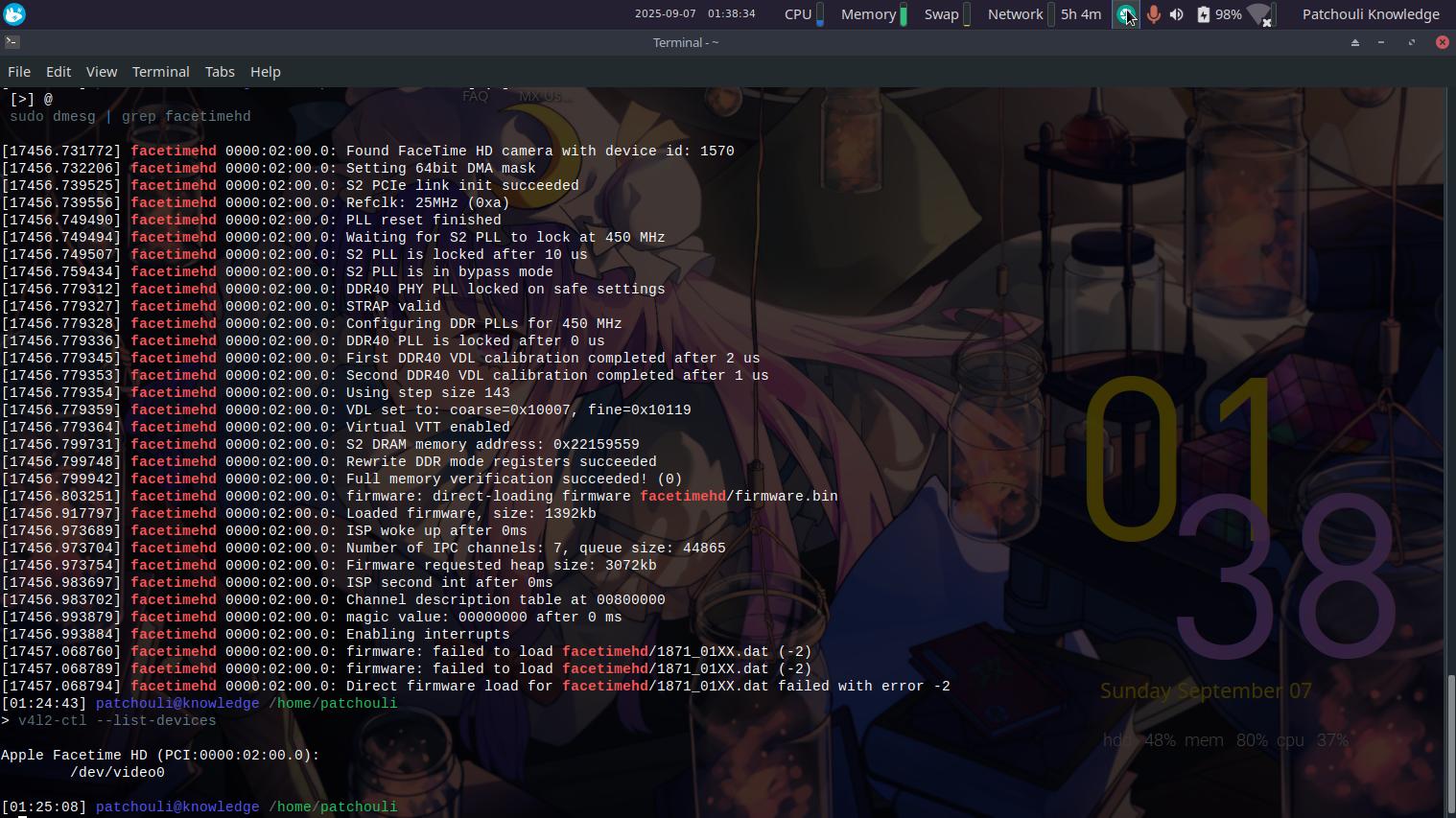Click the battery indicator showing 98%
1456x818 pixels.
coord(1218,14)
